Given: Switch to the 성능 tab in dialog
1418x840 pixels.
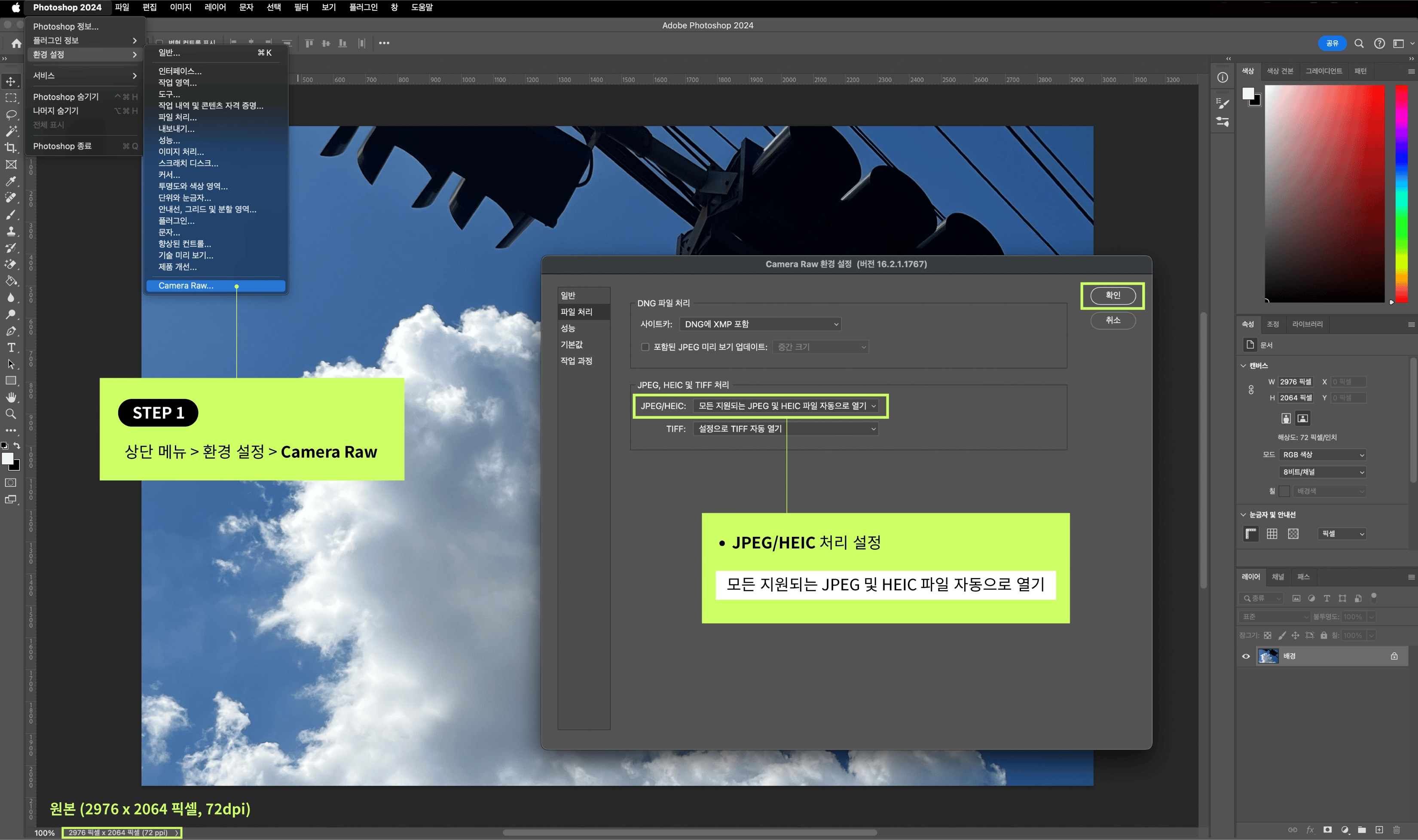Looking at the screenshot, I should [568, 328].
